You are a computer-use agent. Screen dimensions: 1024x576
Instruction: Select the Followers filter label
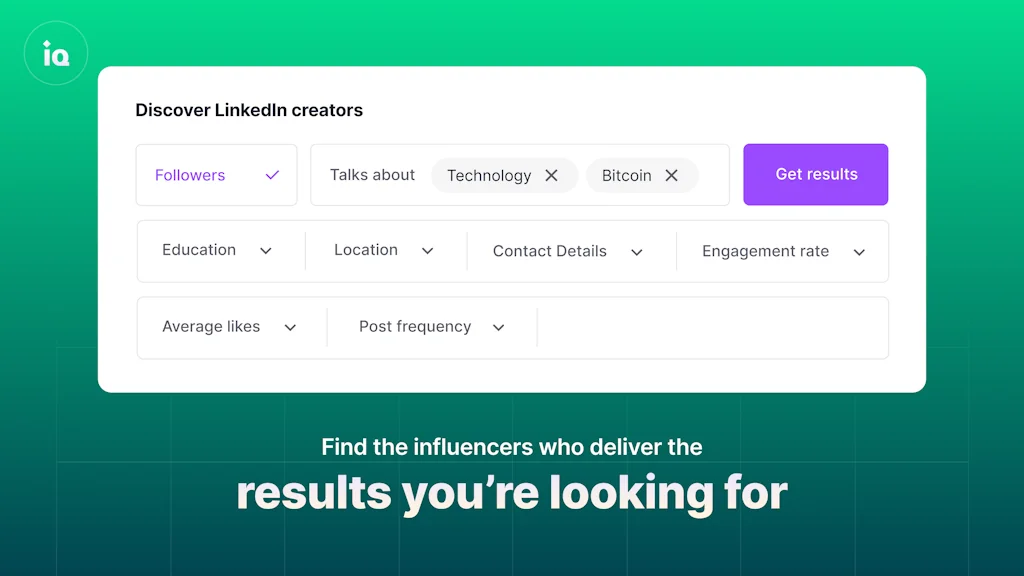[190, 175]
